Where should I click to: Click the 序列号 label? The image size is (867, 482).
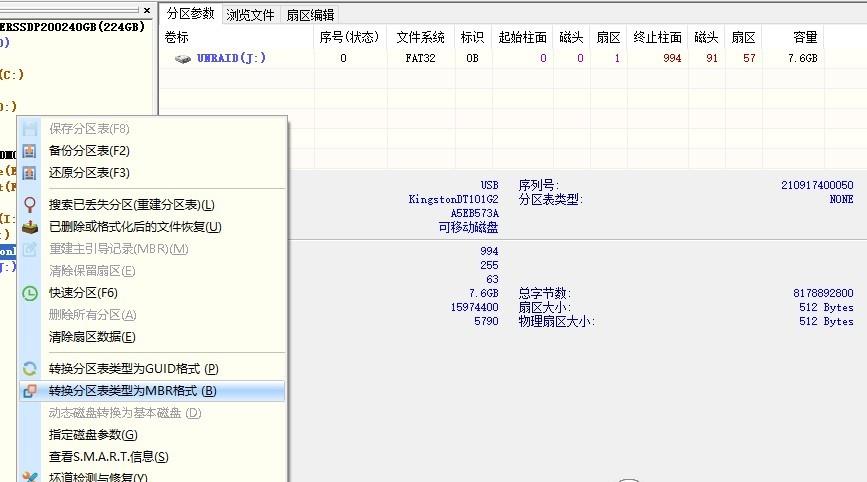pos(539,185)
